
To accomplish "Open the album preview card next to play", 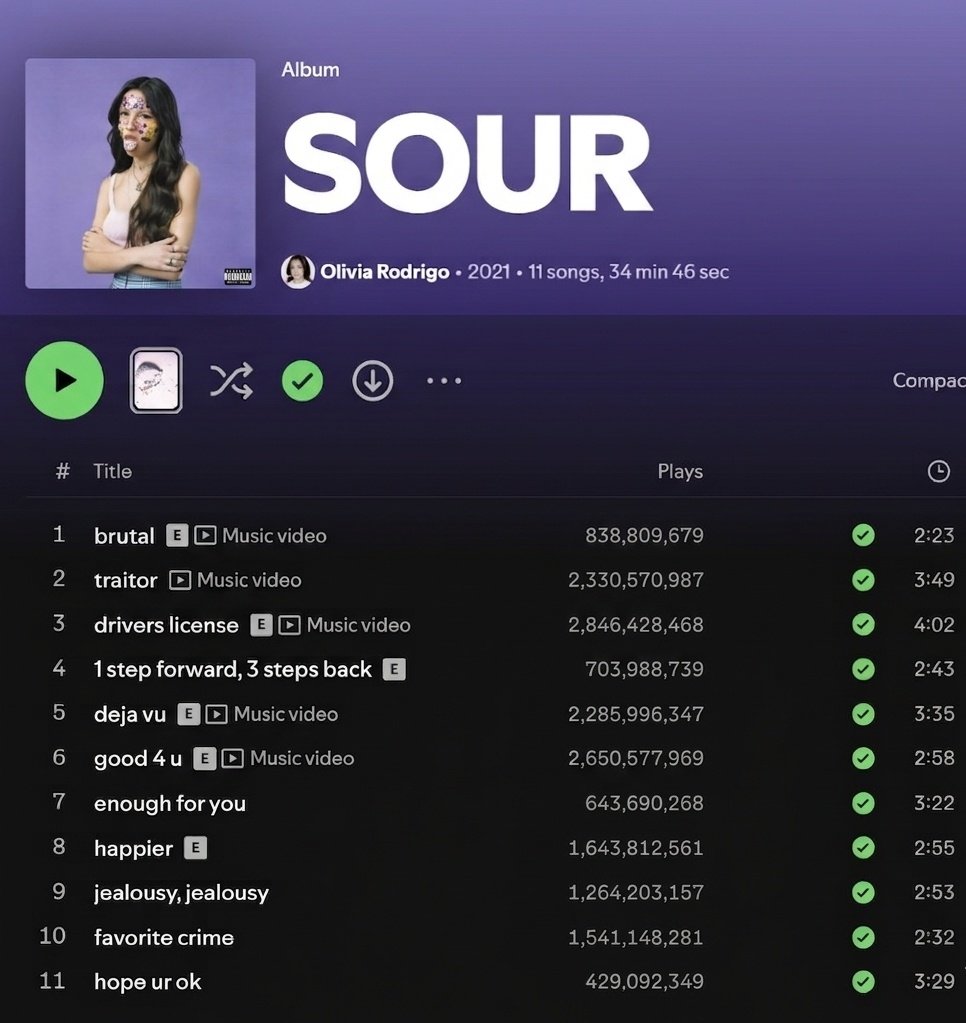I will coord(156,380).
